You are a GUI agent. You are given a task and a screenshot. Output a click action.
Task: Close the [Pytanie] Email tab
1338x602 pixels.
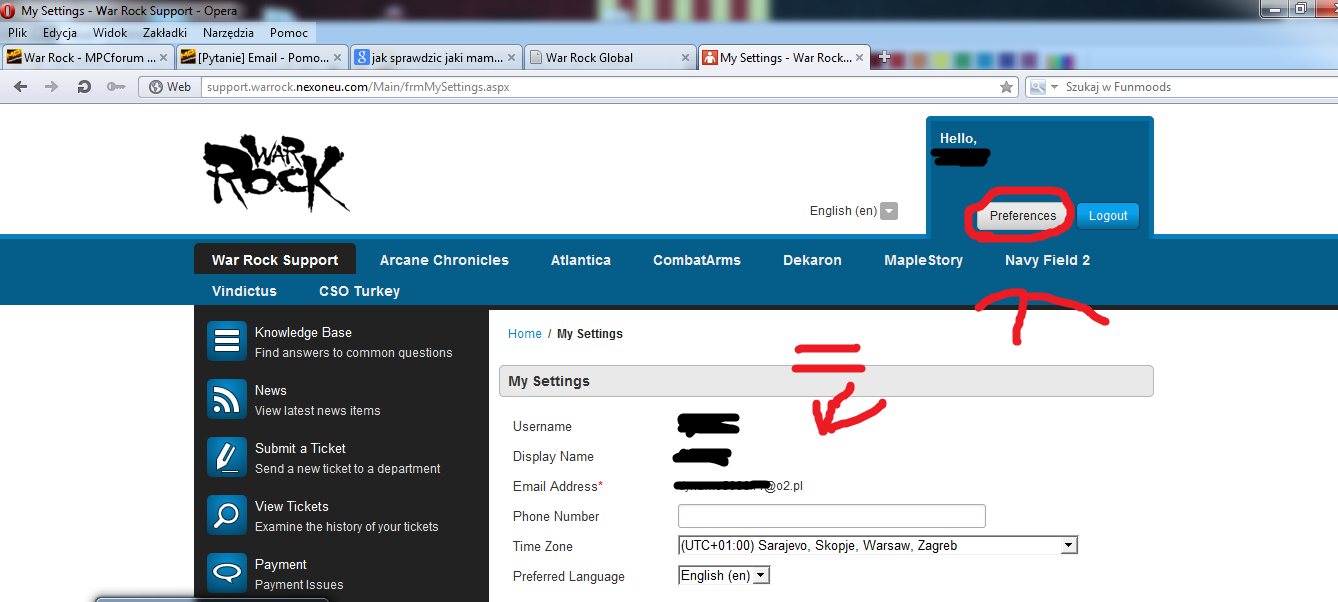click(x=339, y=58)
